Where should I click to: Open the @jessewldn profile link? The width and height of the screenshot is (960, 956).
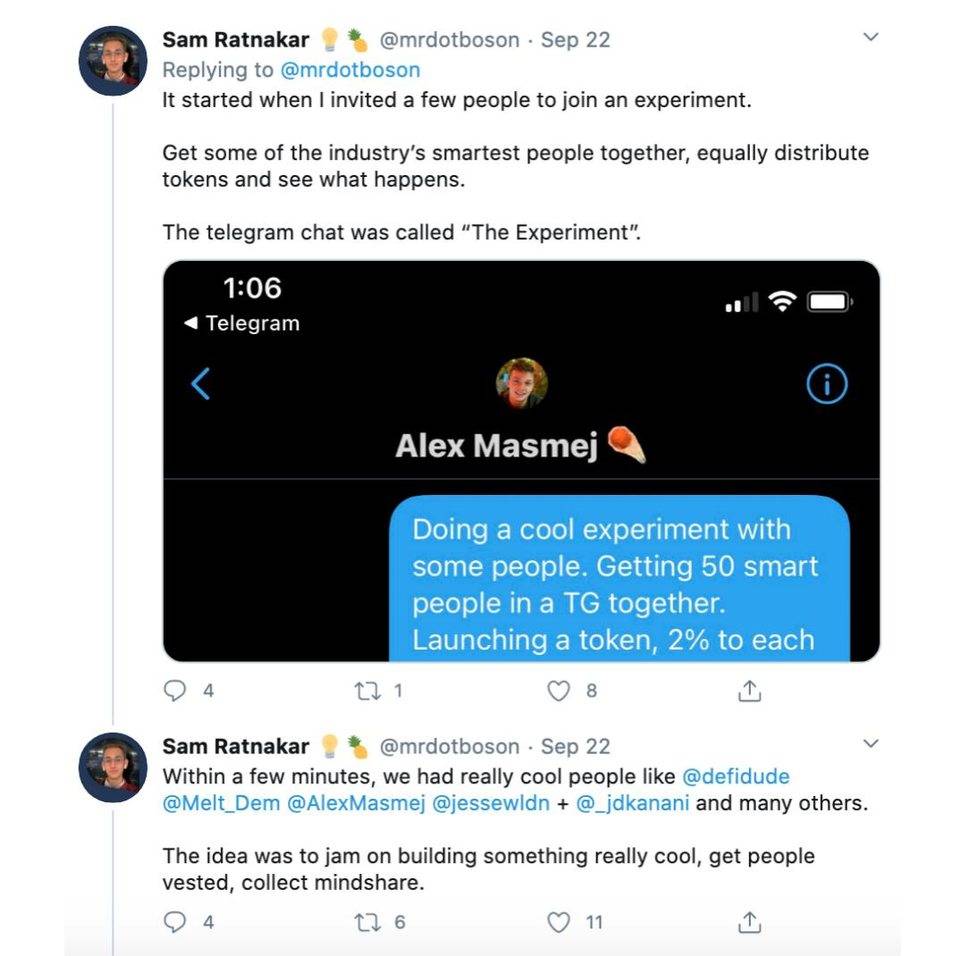(490, 804)
